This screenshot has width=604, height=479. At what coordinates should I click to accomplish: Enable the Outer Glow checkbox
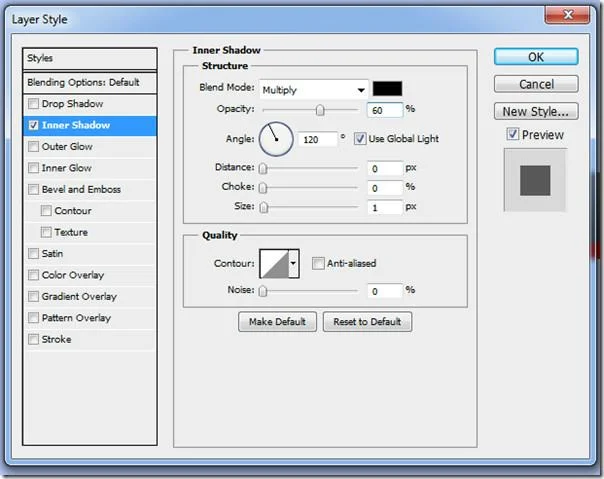tap(34, 146)
